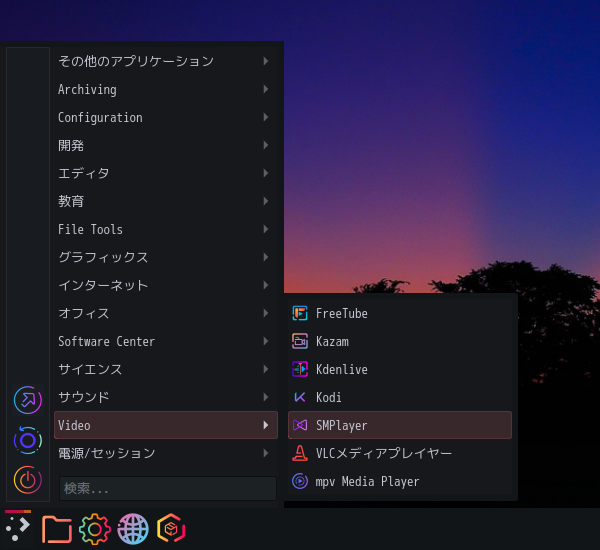
Task: Select the highlighted Video category
Action: pyautogui.click(x=166, y=425)
